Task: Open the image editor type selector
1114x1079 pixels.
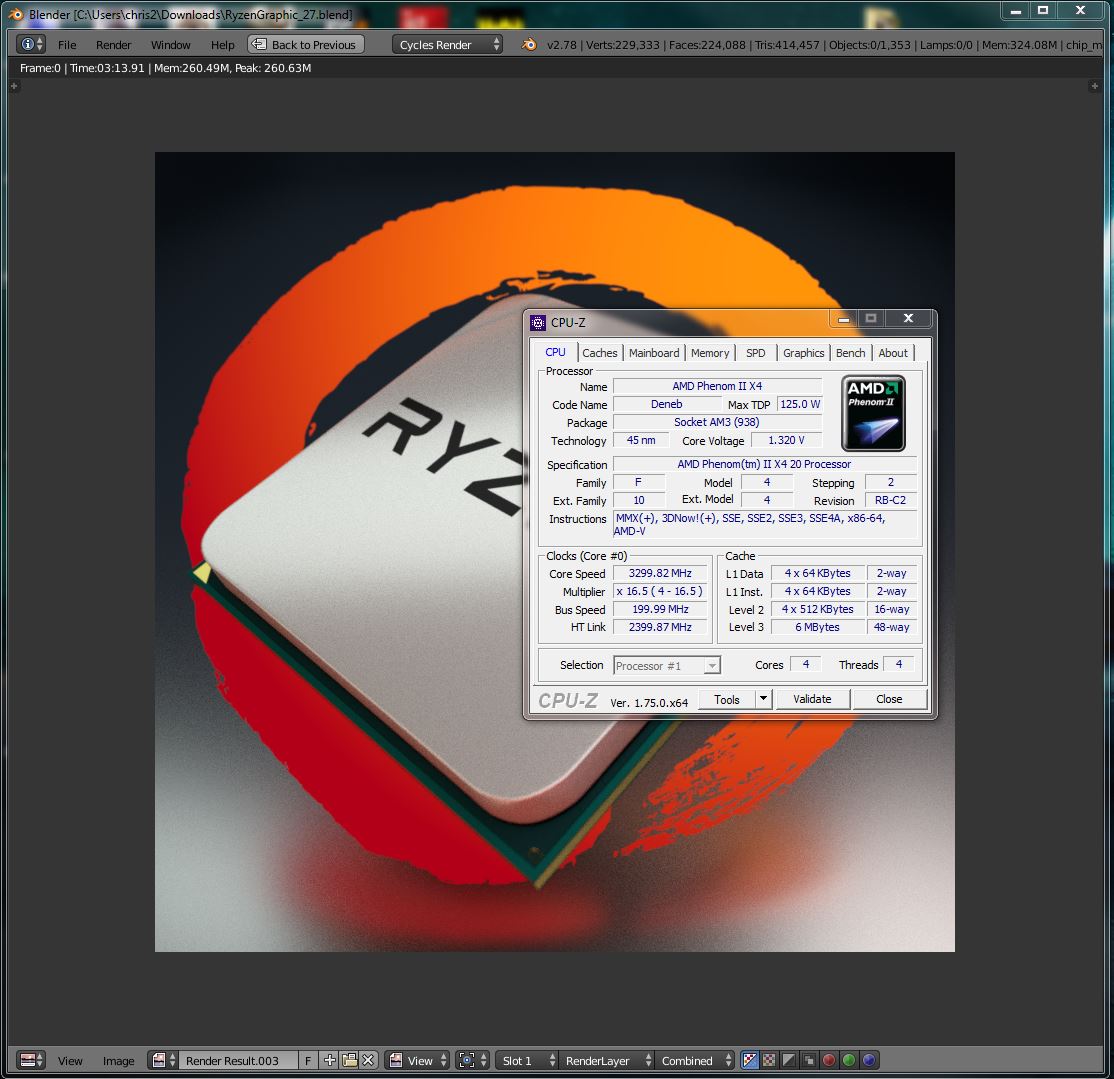Action: [x=31, y=1061]
